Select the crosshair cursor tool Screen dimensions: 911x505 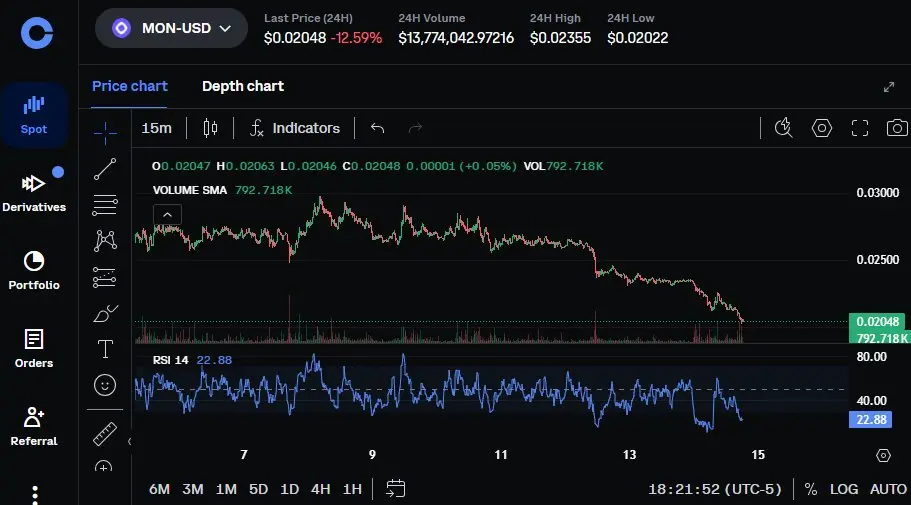(x=105, y=133)
